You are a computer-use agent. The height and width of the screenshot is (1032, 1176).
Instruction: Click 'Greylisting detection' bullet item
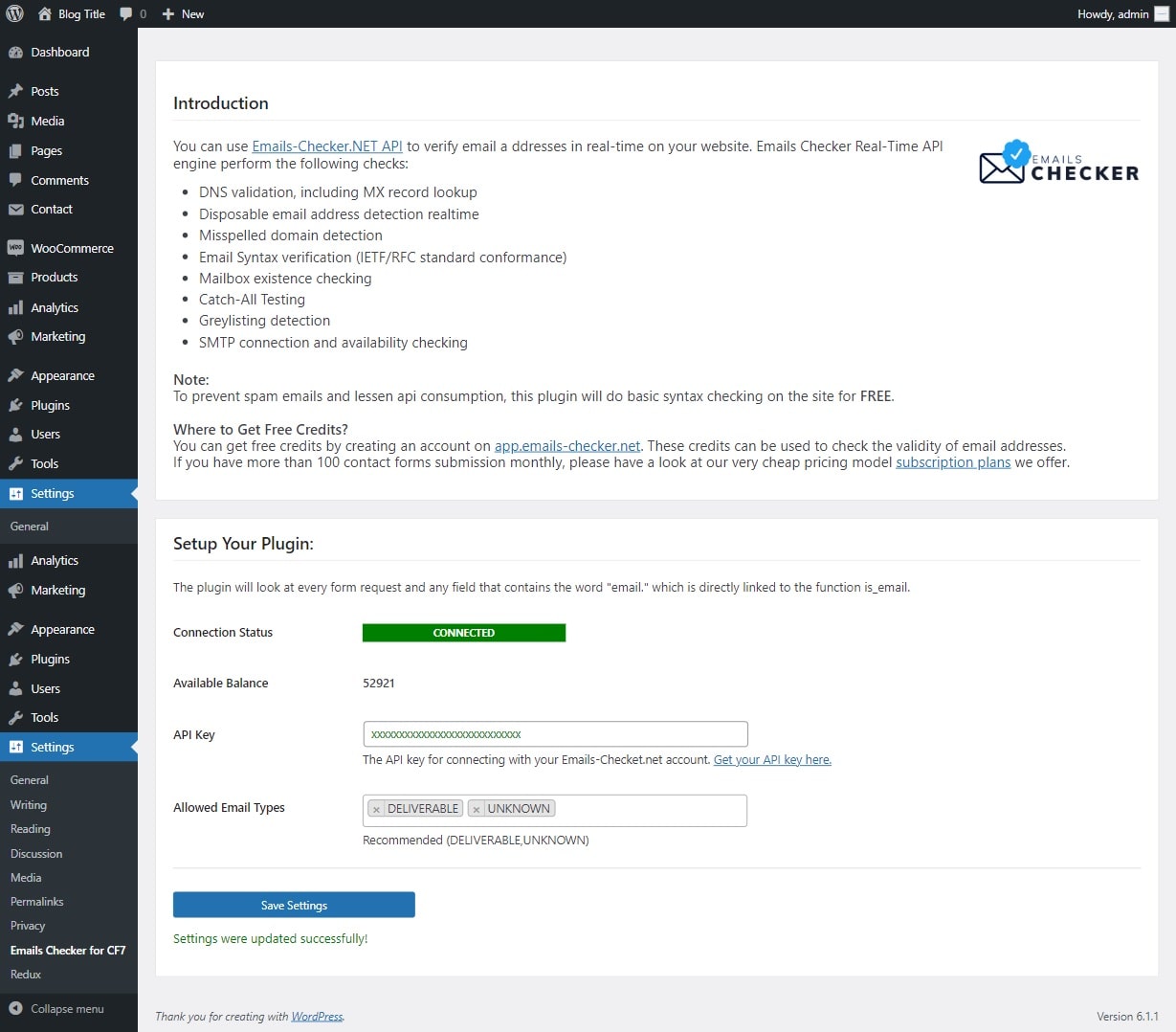coord(264,321)
